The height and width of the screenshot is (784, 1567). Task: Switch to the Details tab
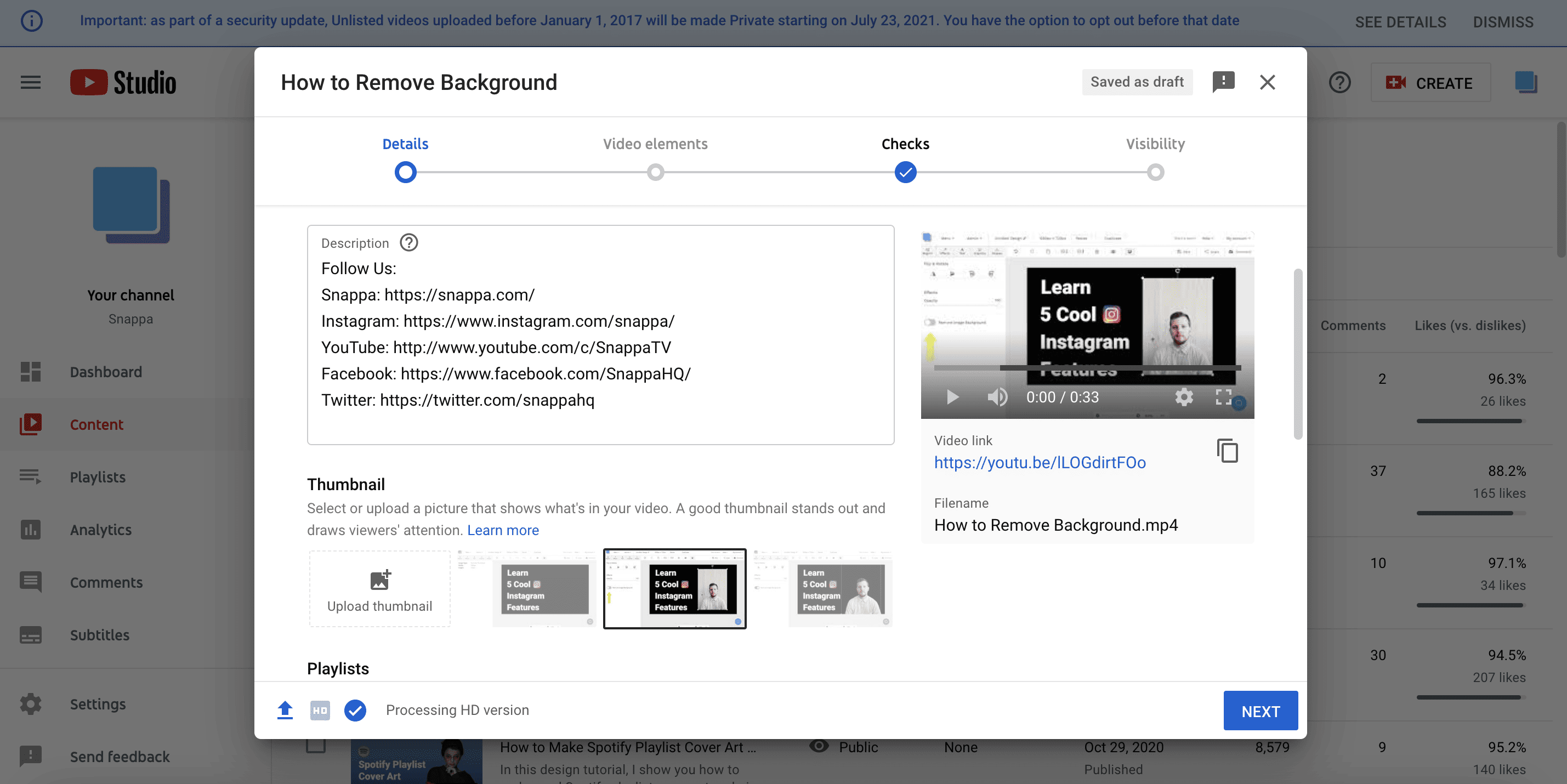pos(405,144)
